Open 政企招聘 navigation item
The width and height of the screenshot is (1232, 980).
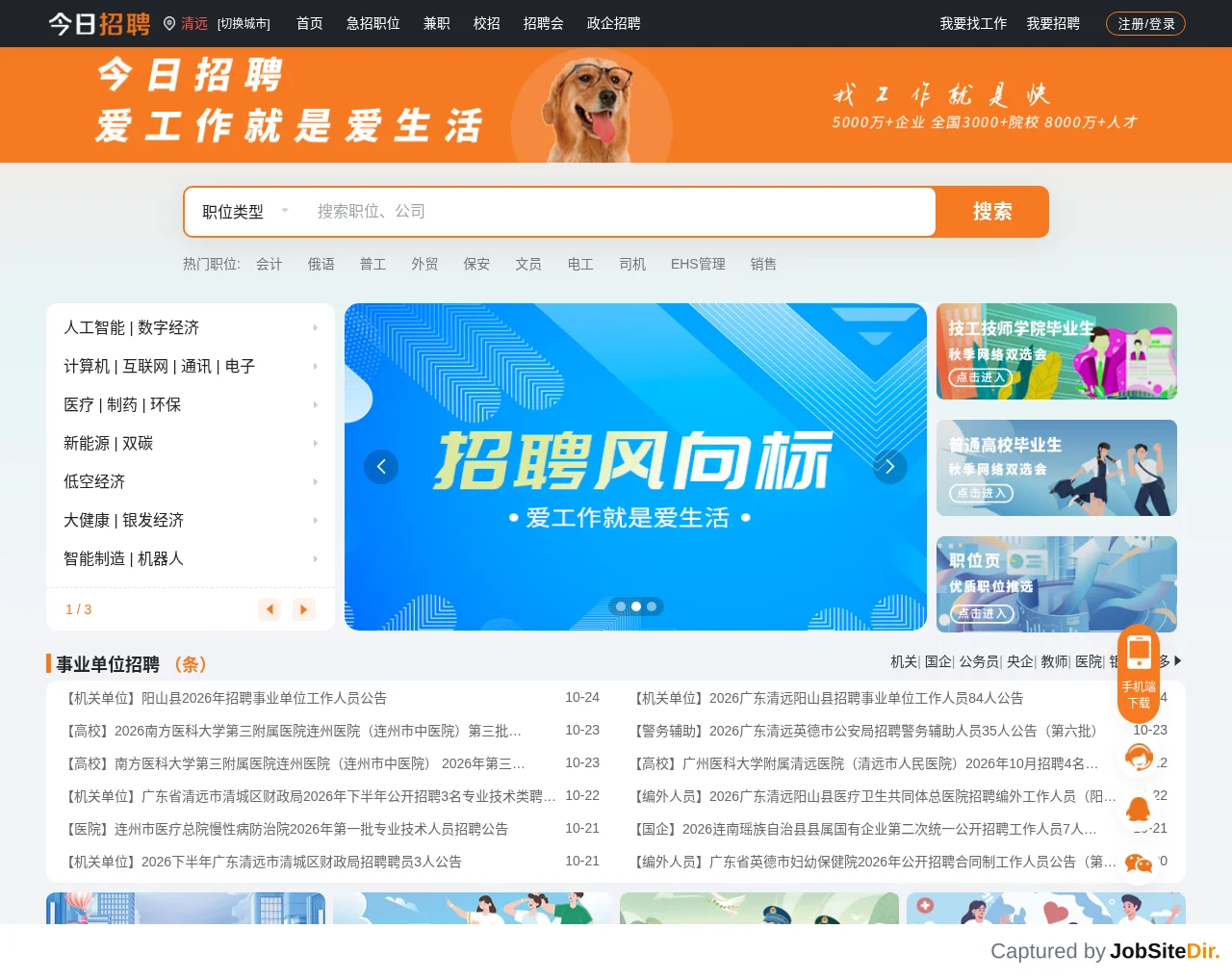coord(614,23)
